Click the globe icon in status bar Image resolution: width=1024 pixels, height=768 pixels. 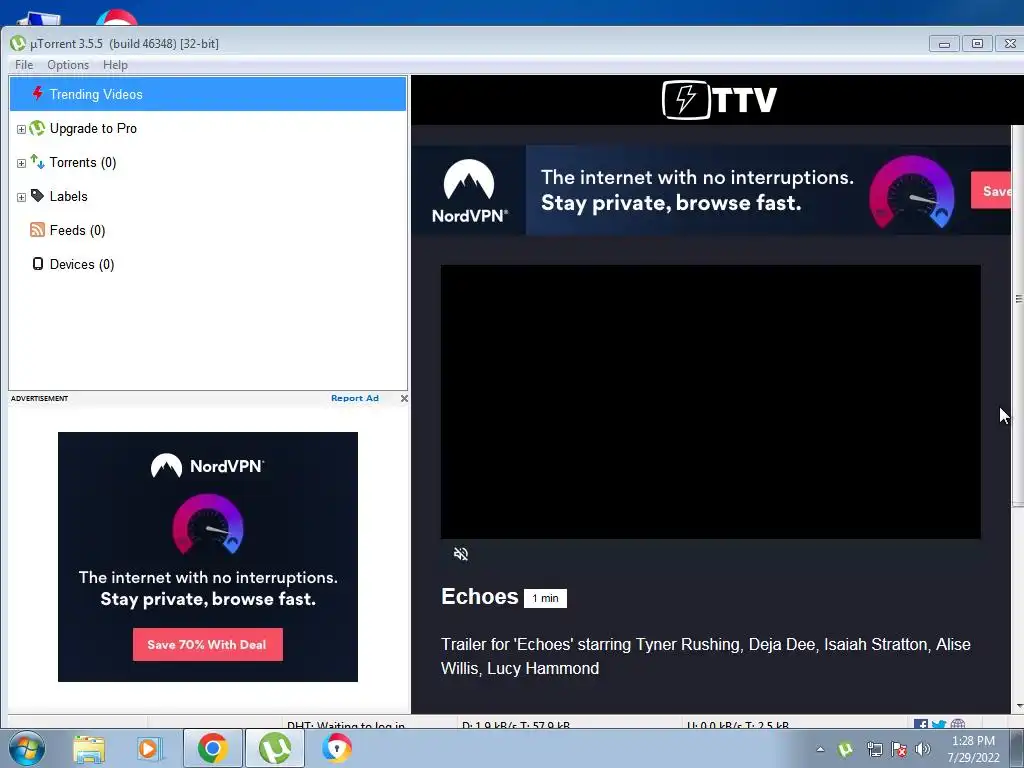click(x=958, y=724)
